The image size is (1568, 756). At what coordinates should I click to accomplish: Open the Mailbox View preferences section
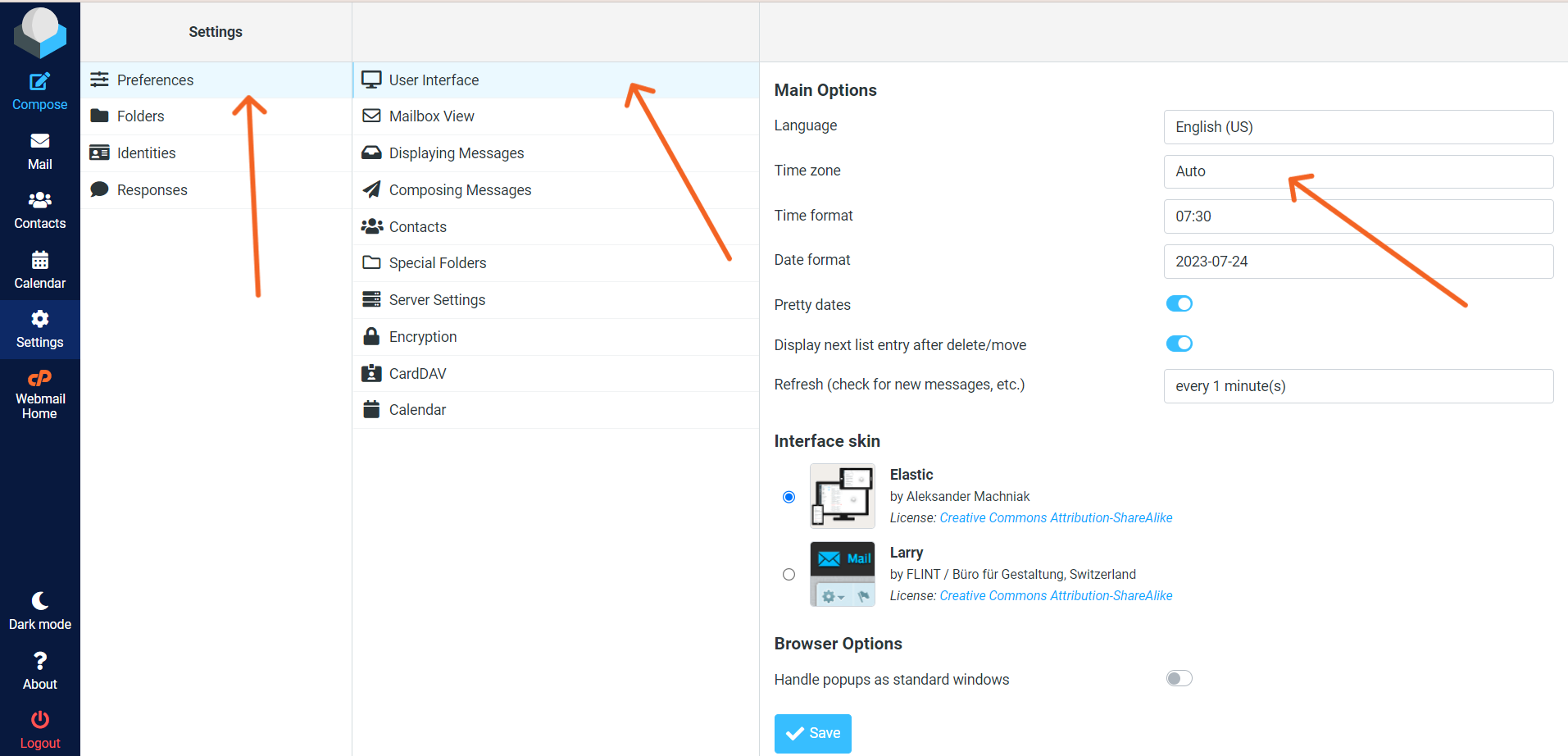pos(432,116)
